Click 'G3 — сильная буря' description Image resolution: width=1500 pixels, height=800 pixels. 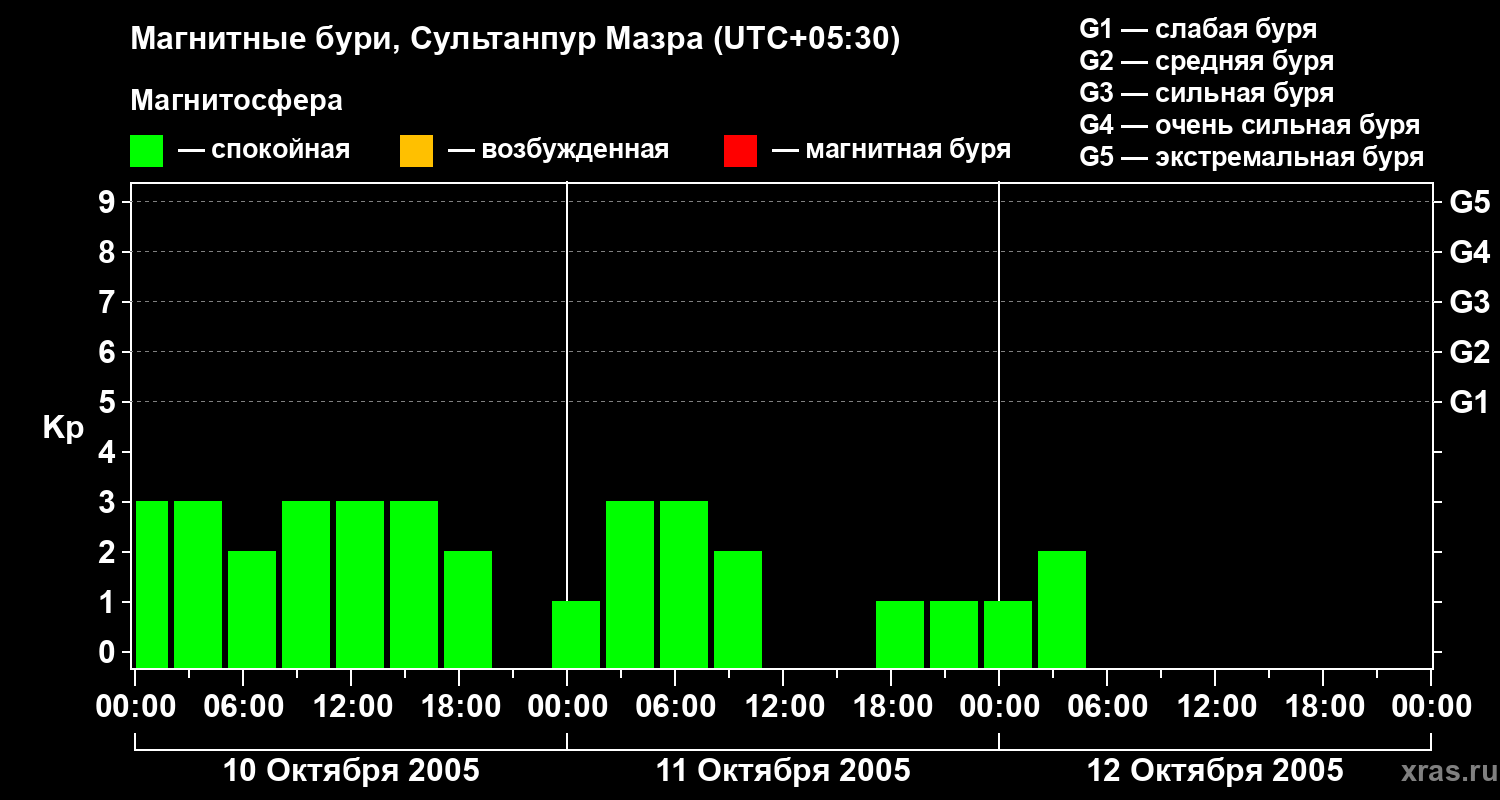(x=1207, y=93)
